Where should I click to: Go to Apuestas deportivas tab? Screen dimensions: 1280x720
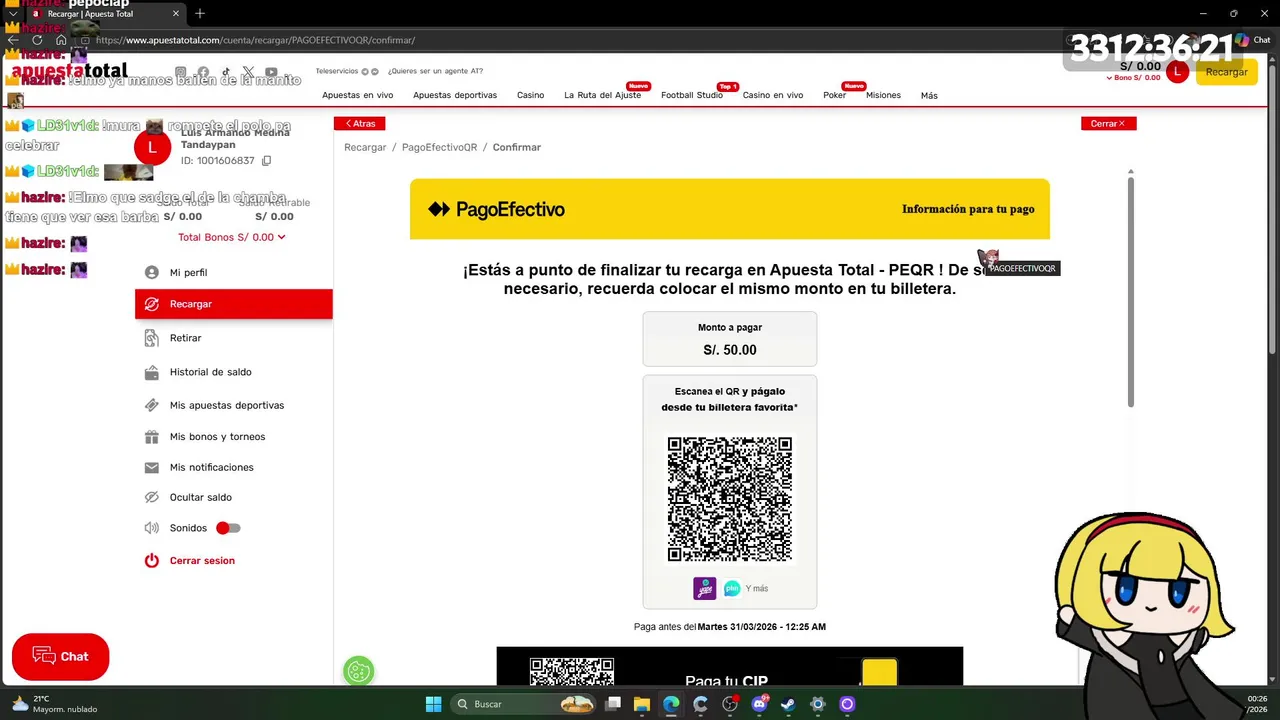(x=455, y=95)
